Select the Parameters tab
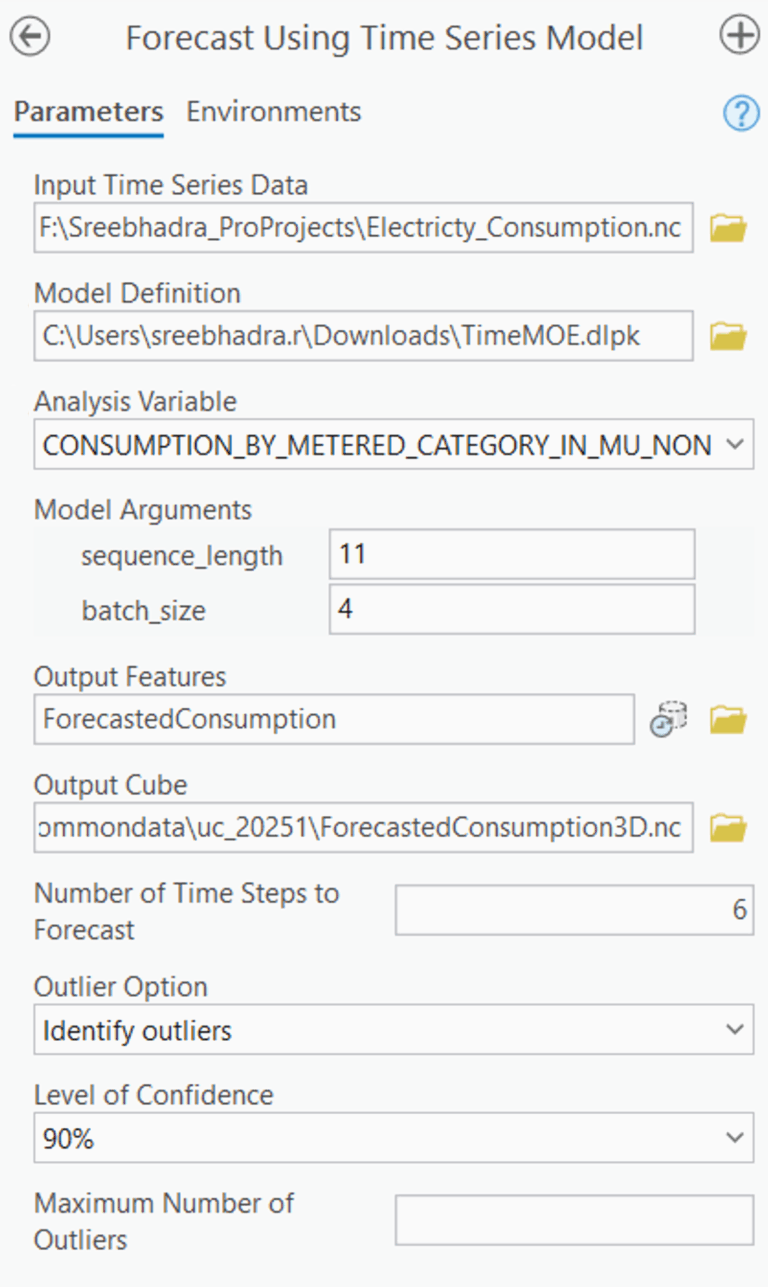The image size is (768, 1287). click(x=87, y=111)
